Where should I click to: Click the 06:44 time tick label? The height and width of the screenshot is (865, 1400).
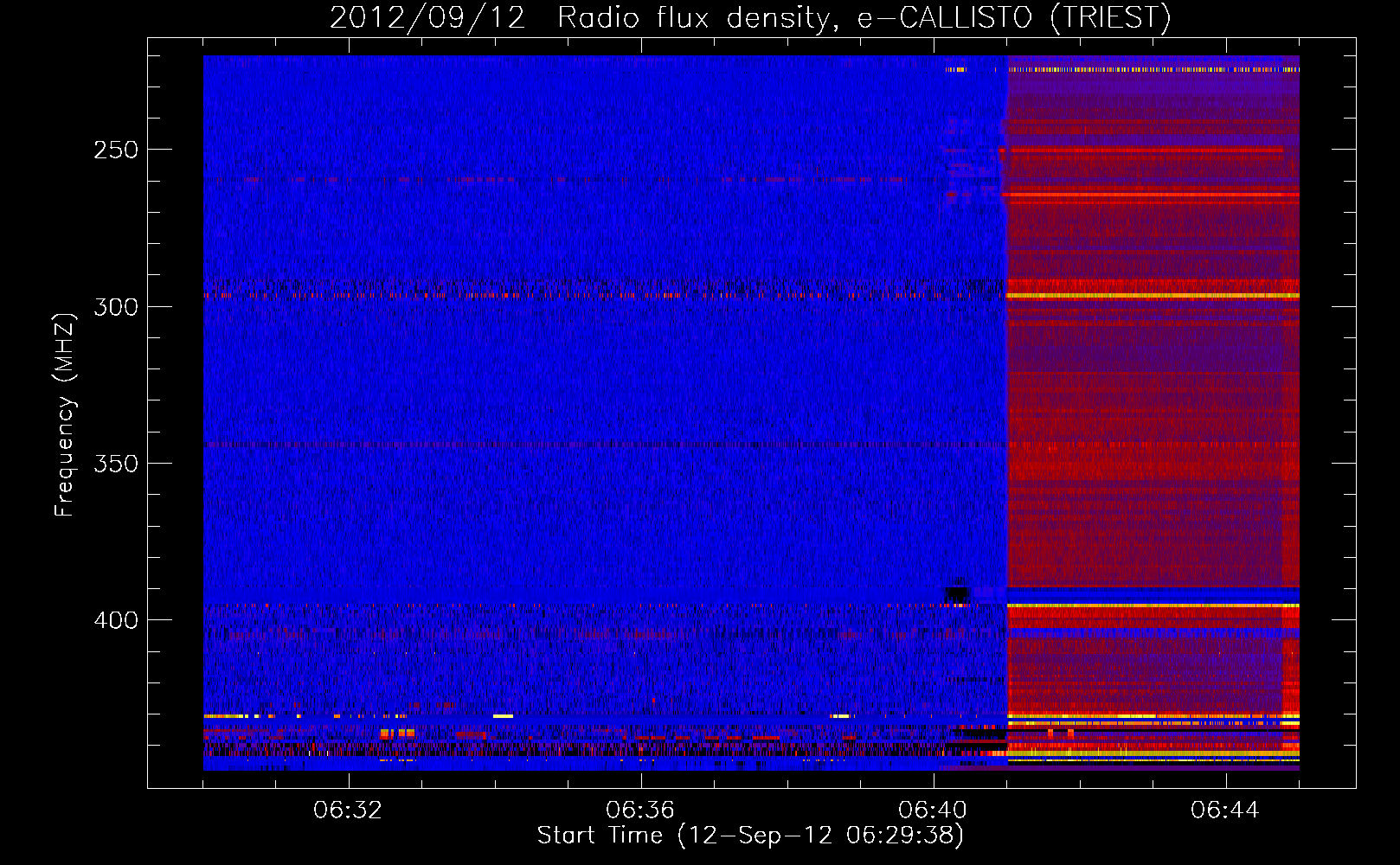1225,811
